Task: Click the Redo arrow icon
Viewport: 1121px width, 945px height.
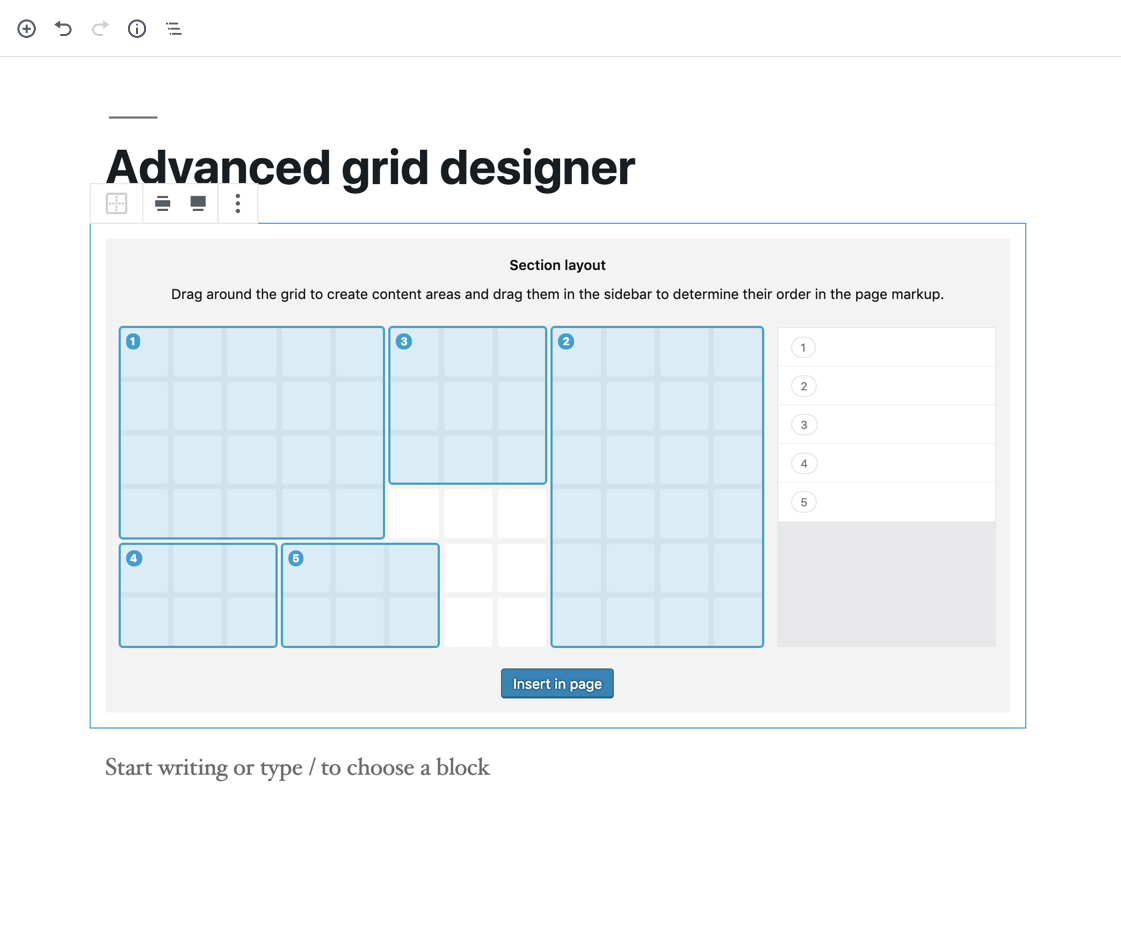Action: point(100,29)
